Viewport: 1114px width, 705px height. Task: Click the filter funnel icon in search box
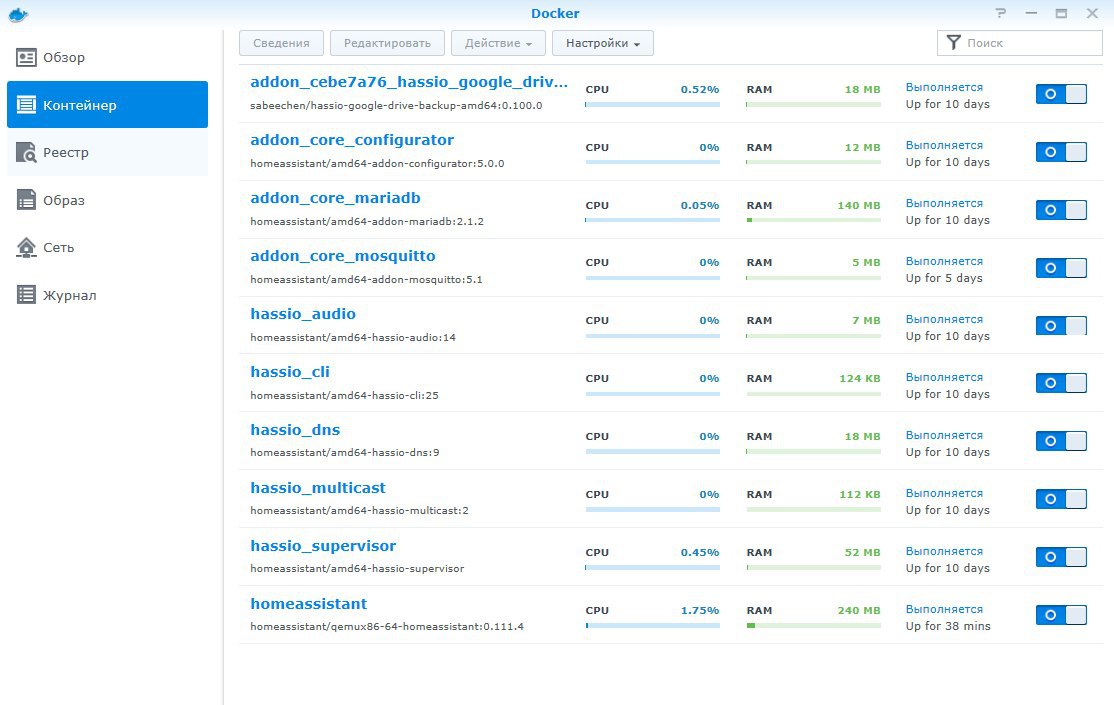click(x=954, y=43)
